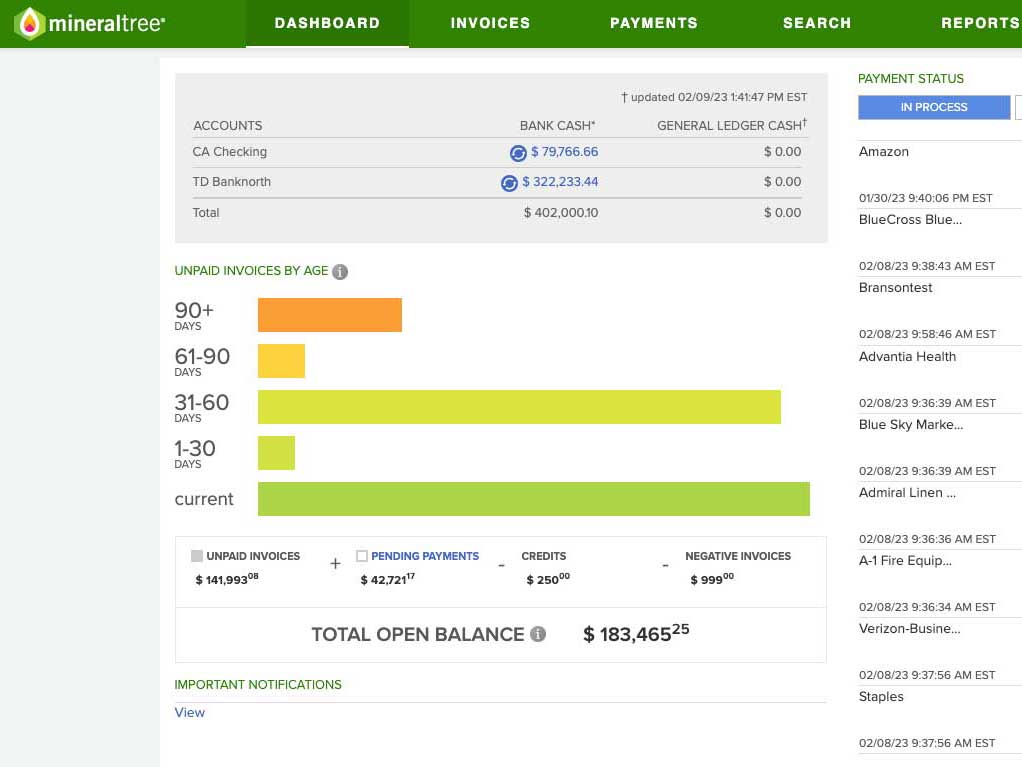
Task: Refresh CA Checking bank balance icon
Action: 518,153
